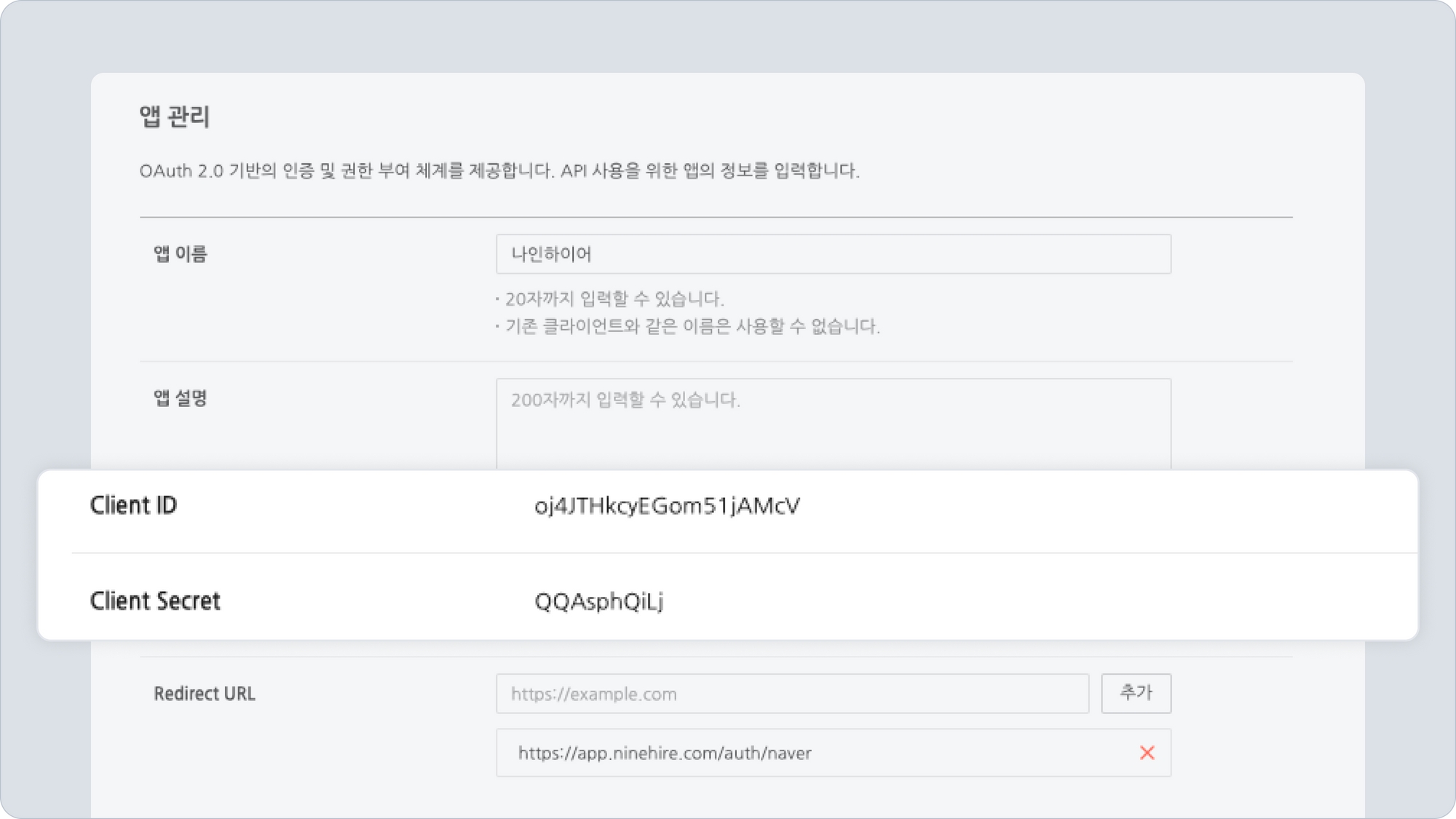Select the registered https://app.ninehire.com/auth/naver entry
Viewport: 1456px width, 819px height.
point(664,753)
